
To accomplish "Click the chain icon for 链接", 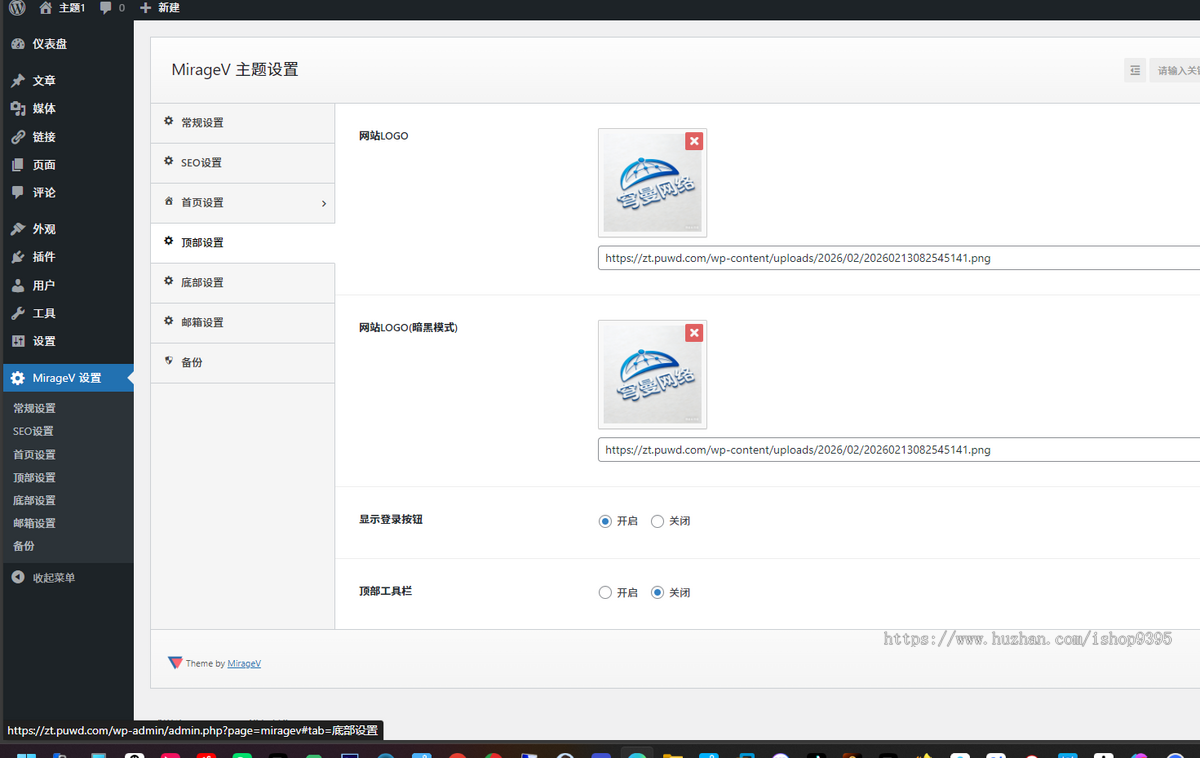I will pos(18,137).
